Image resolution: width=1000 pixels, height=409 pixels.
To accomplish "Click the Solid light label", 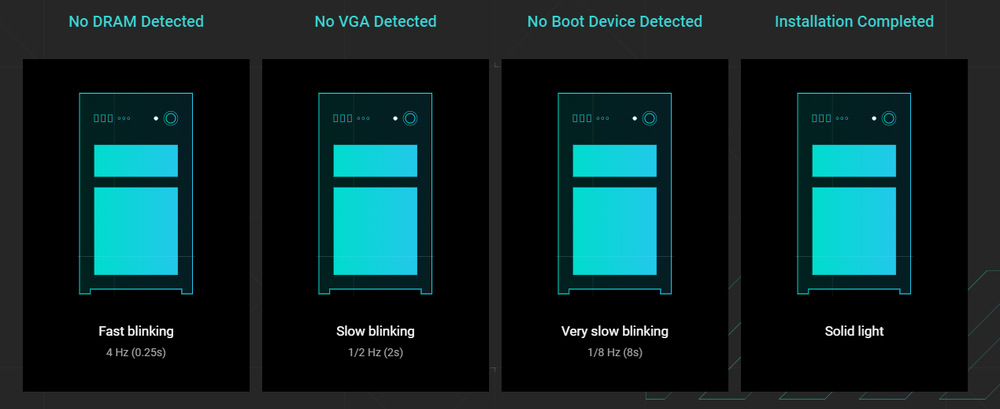I will [854, 331].
